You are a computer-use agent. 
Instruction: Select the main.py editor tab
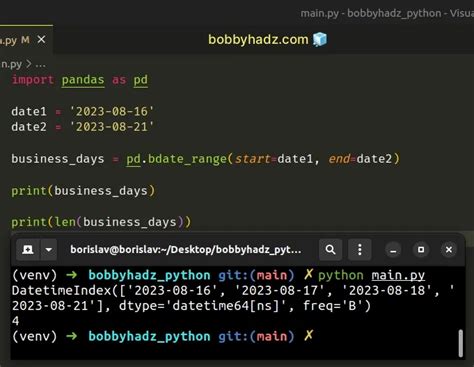(25, 40)
